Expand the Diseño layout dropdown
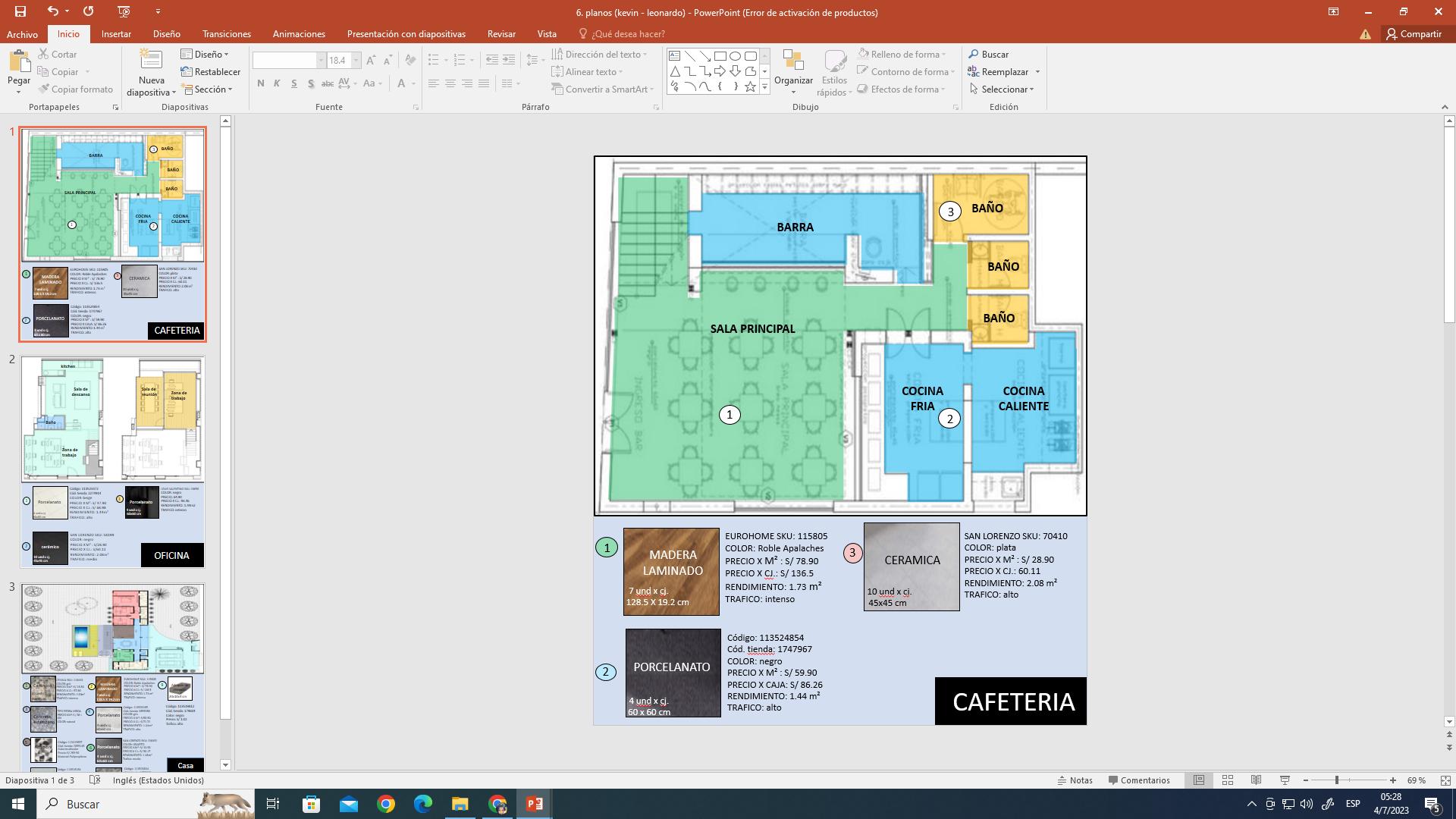Viewport: 1456px width, 819px height. 206,55
